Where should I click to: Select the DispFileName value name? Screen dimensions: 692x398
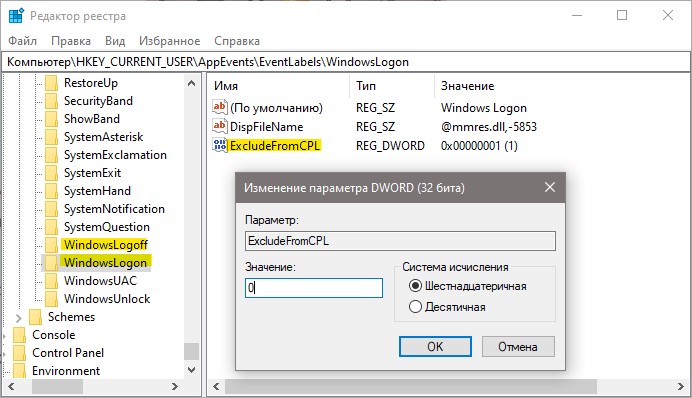coord(267,127)
